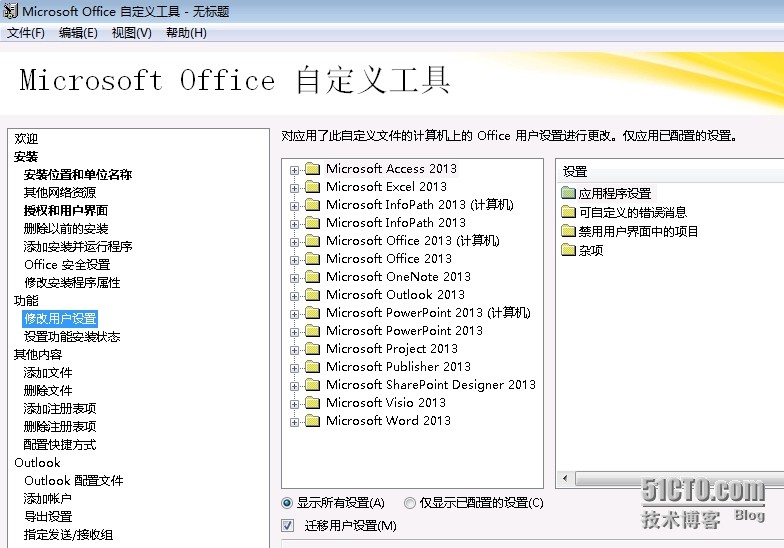The height and width of the screenshot is (548, 784).
Task: Click the Microsoft Office 2013 (计算机) folder icon
Action: pyautogui.click(x=312, y=241)
